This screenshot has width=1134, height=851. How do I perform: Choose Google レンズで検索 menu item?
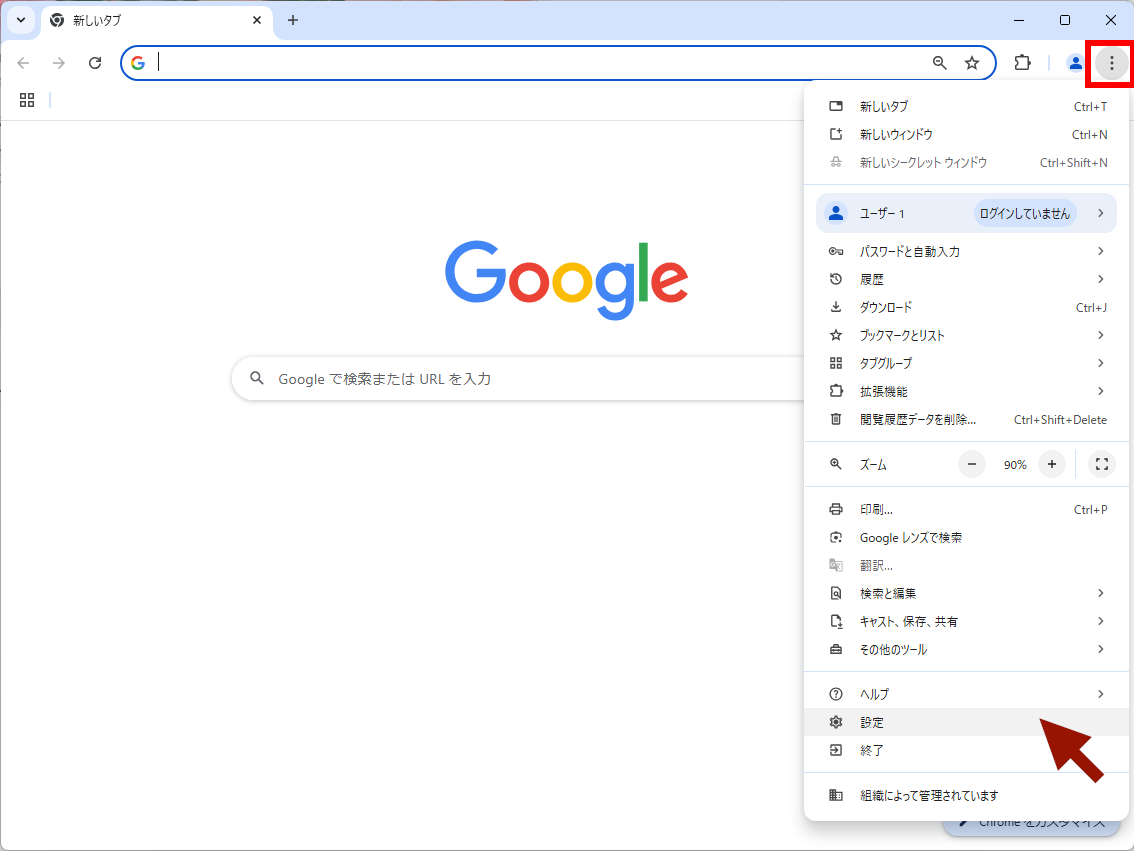[x=967, y=537]
